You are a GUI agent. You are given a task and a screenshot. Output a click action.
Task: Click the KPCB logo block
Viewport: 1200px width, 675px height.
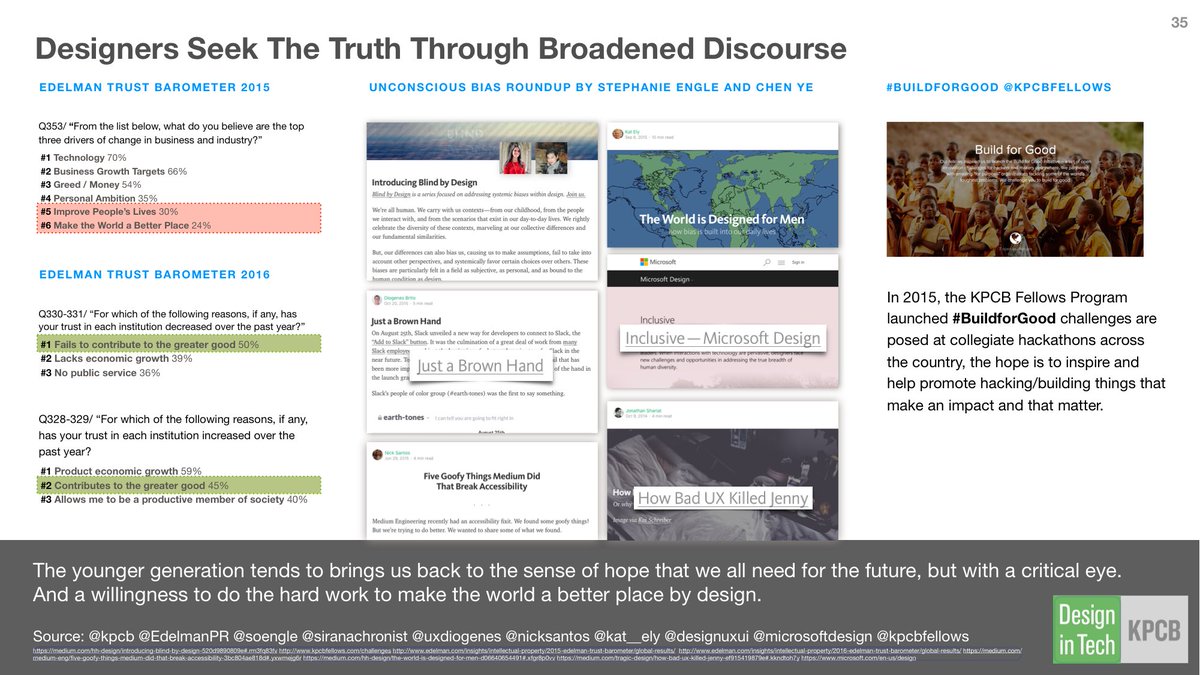[x=1152, y=629]
